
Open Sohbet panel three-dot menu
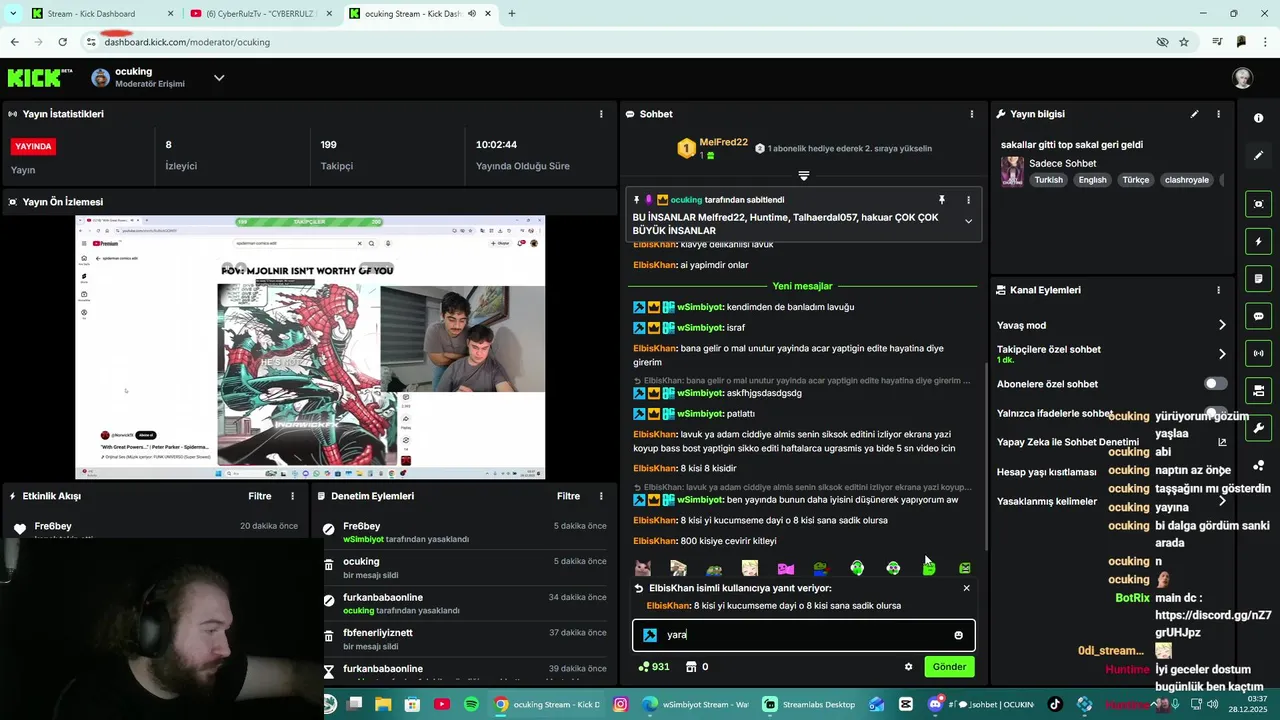coord(971,114)
